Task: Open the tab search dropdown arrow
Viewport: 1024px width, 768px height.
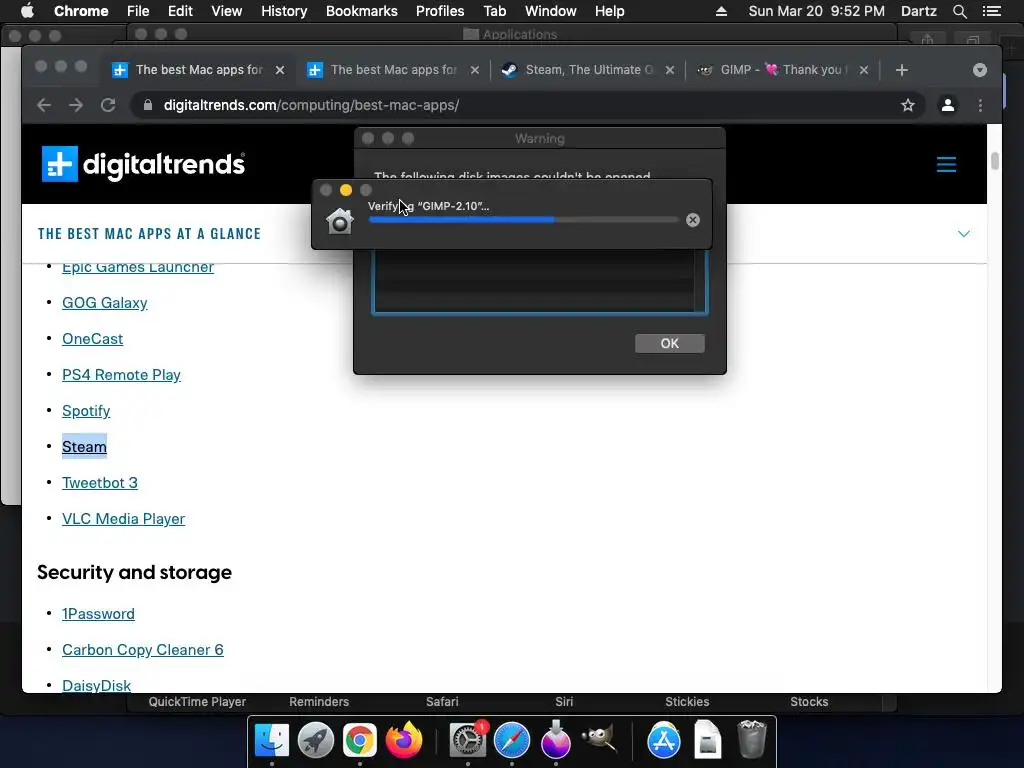Action: [980, 70]
